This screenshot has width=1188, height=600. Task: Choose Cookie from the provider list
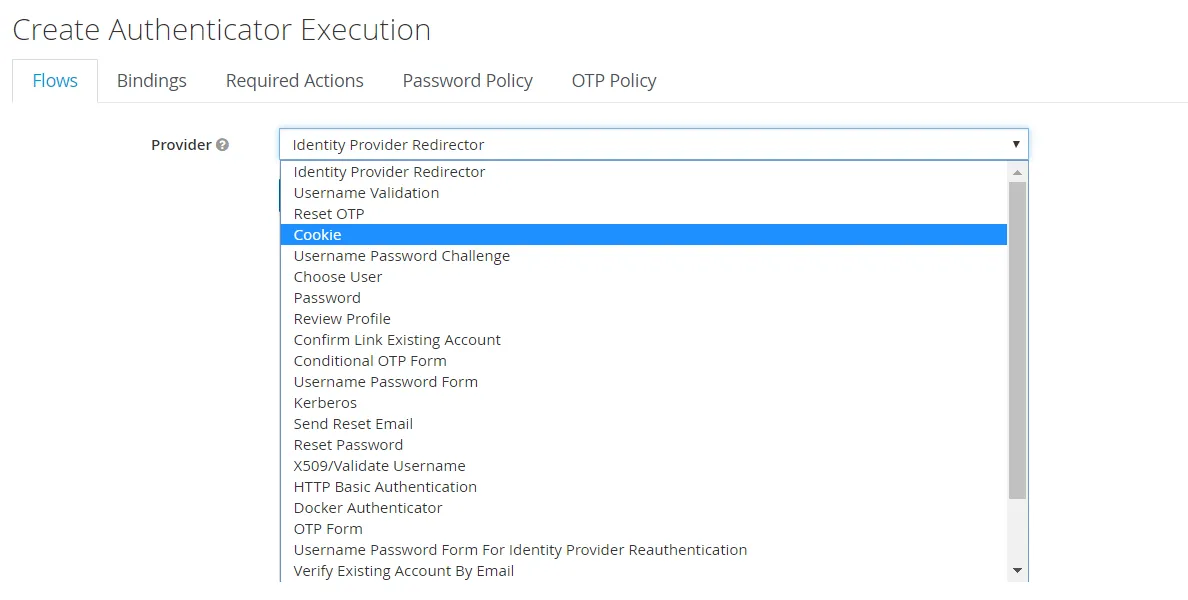click(318, 235)
